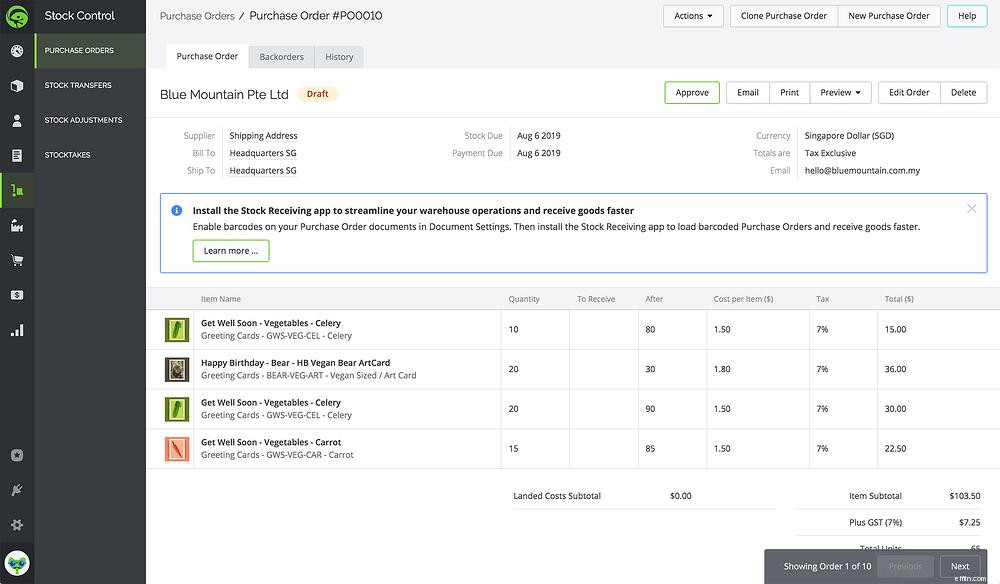Dismiss the Stock Receiving app banner
Image resolution: width=1000 pixels, height=584 pixels.
971,209
